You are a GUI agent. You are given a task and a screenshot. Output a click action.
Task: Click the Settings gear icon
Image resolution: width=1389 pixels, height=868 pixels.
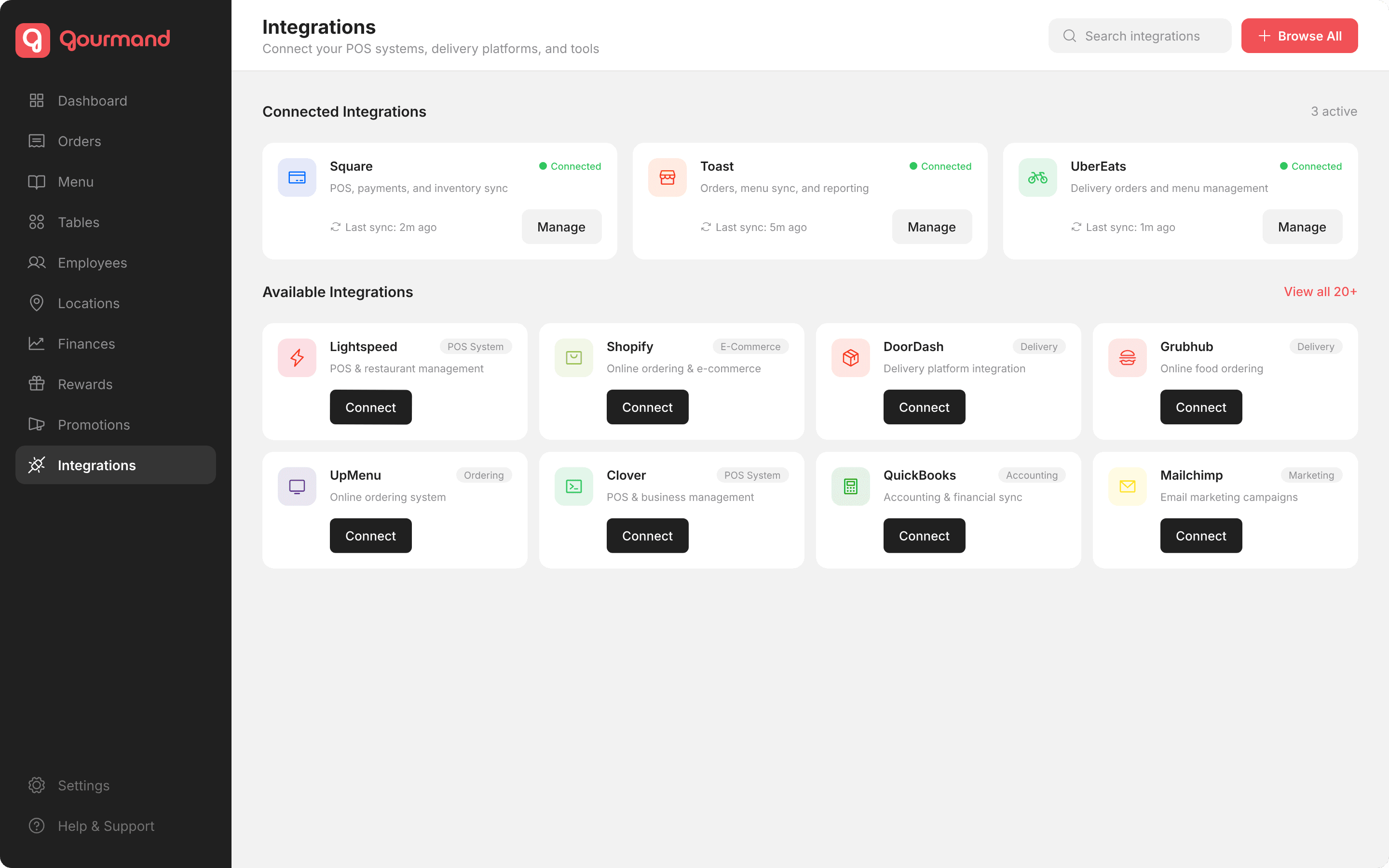[x=37, y=786]
